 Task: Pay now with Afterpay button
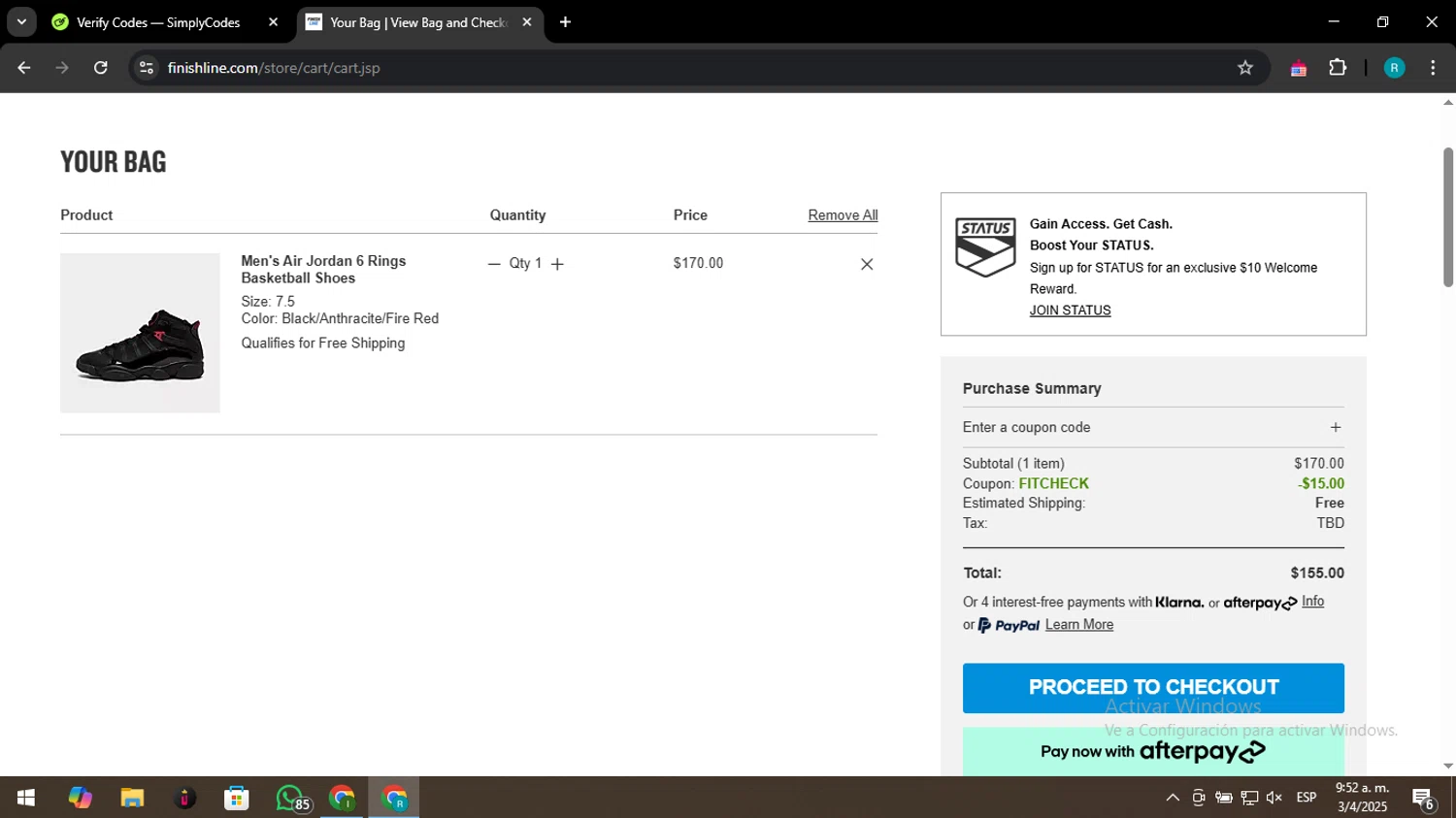pos(1153,751)
